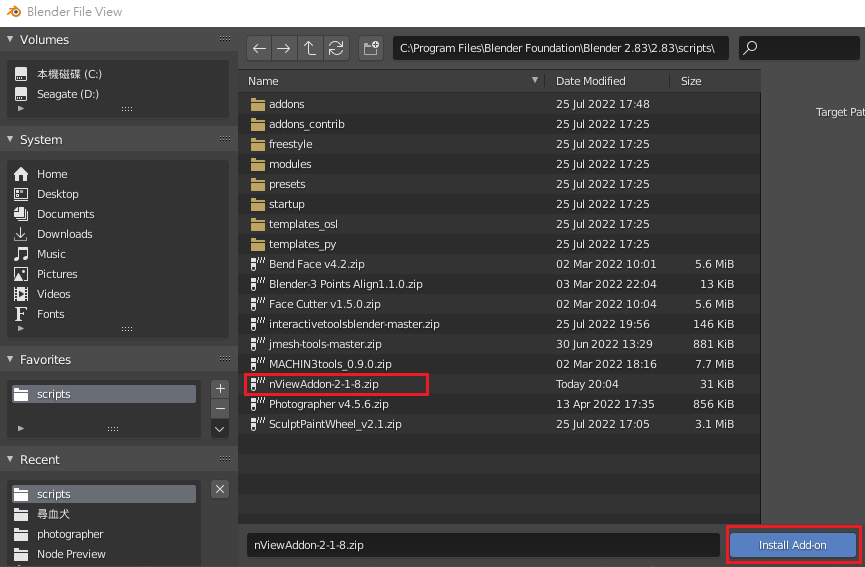Select the scripts favorite entry
This screenshot has height=567, width=865.
[x=105, y=394]
